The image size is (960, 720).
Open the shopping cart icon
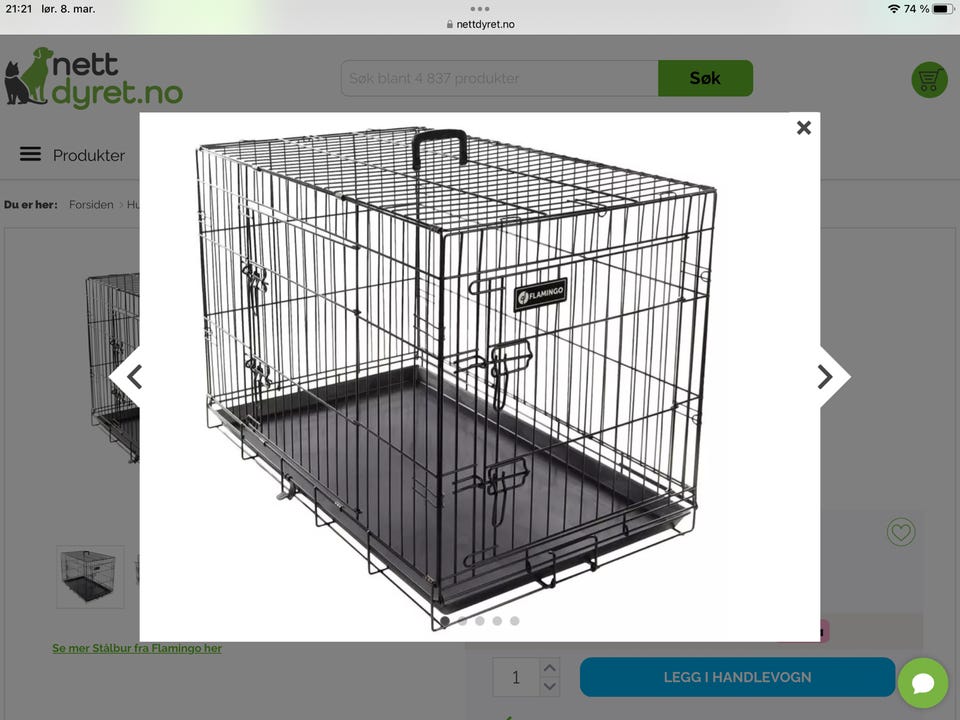[x=929, y=80]
